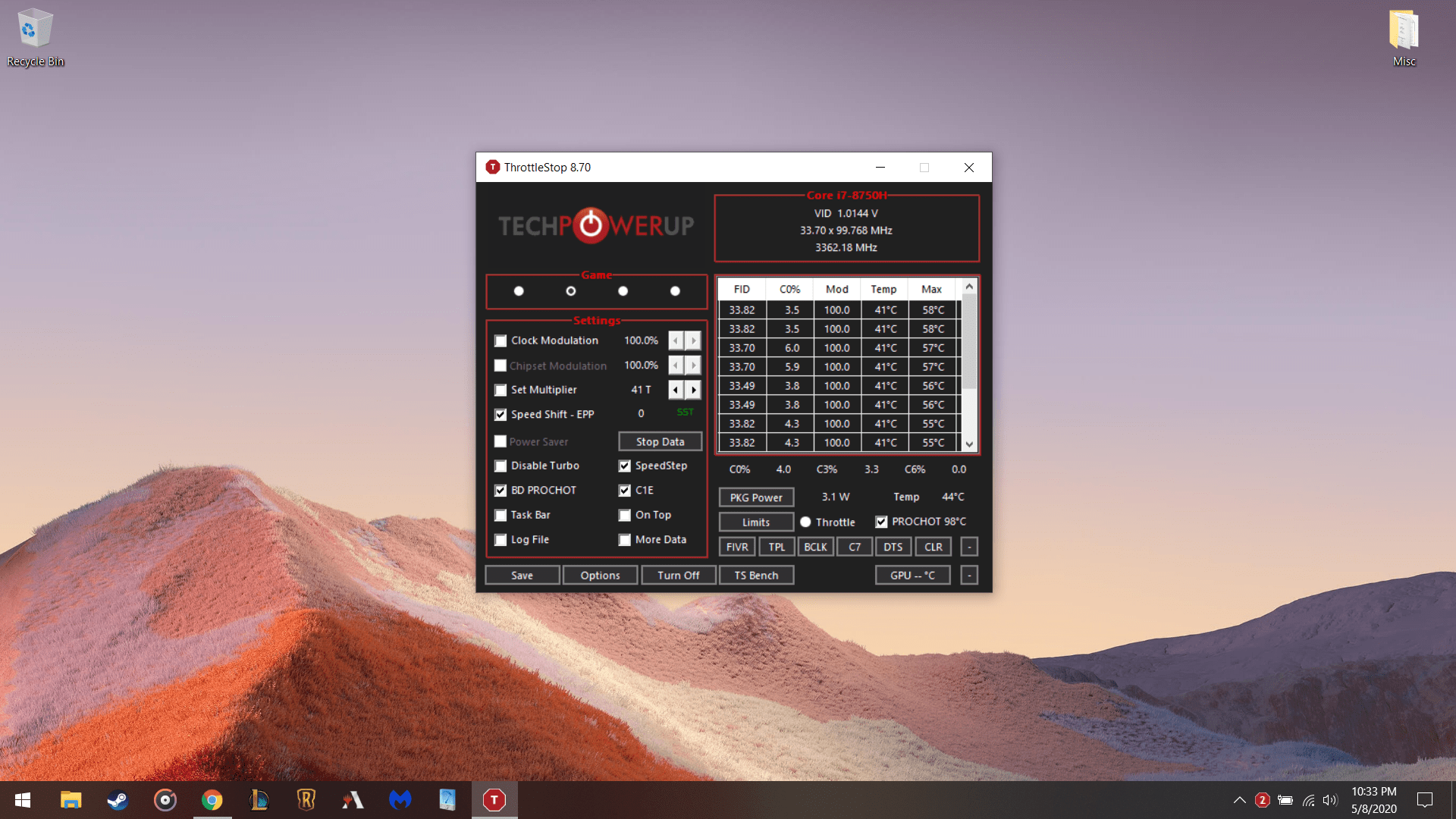Select the second Game profile radio button

click(x=570, y=290)
